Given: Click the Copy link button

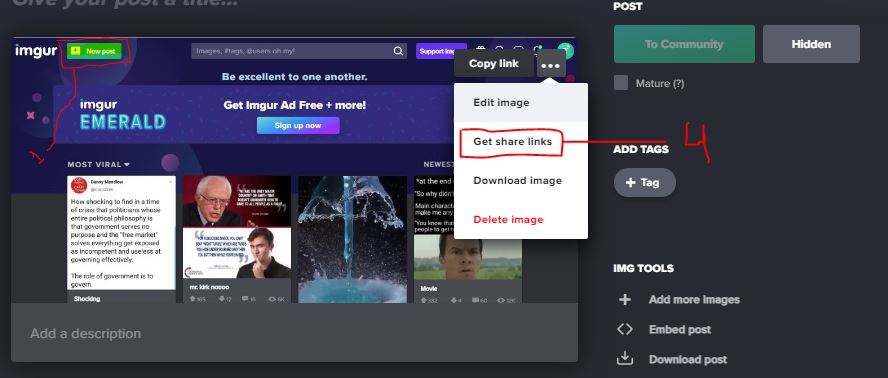Looking at the screenshot, I should (x=494, y=63).
